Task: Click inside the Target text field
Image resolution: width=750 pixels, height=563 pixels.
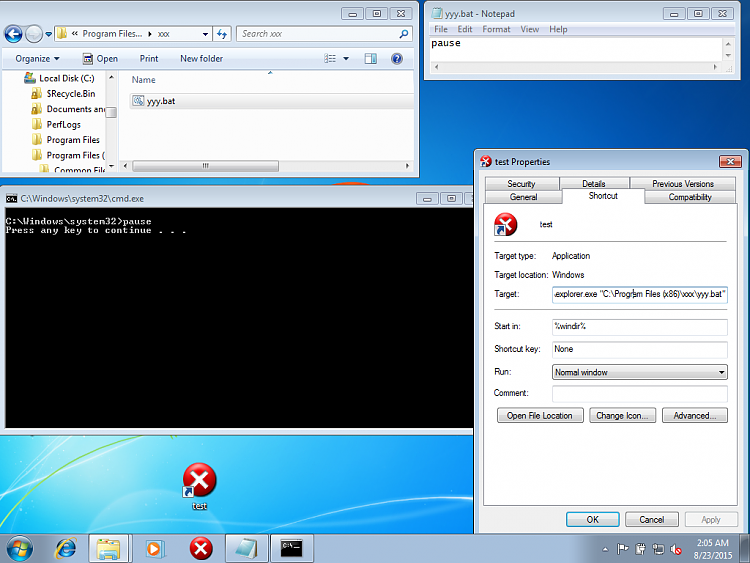Action: click(x=640, y=295)
